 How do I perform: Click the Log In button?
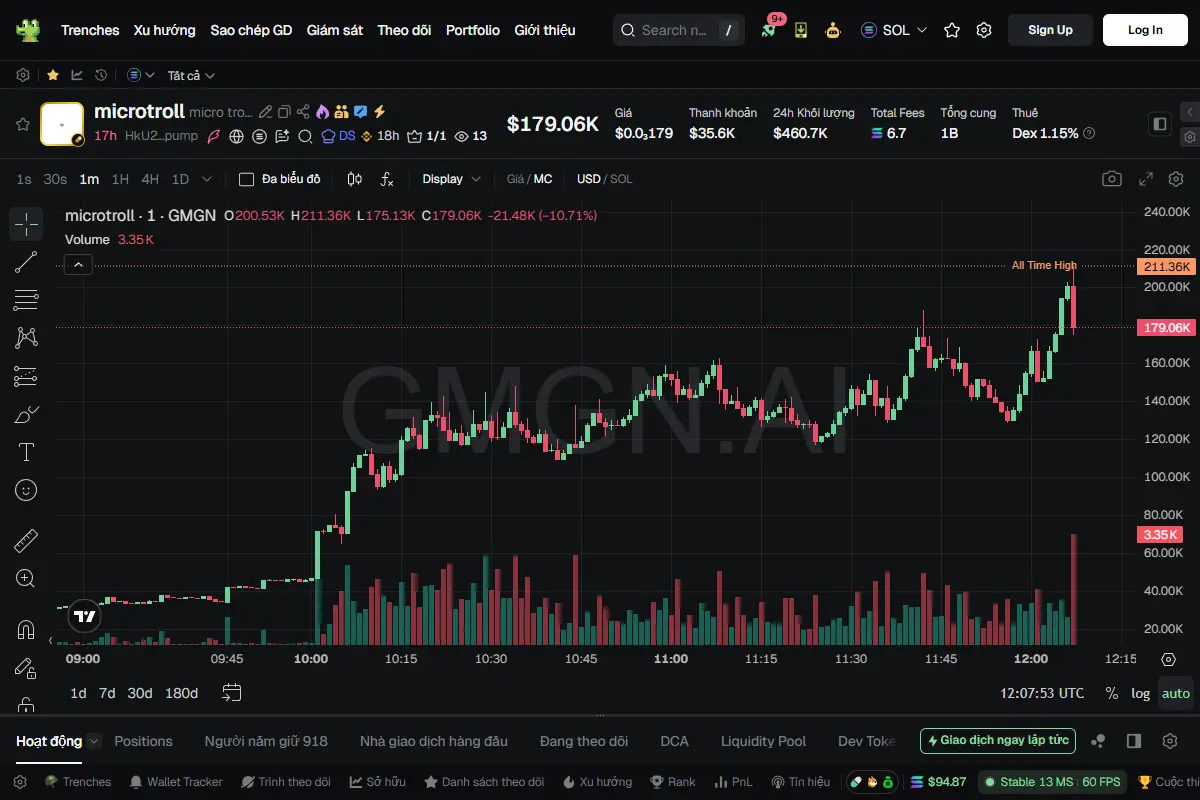[1145, 30]
